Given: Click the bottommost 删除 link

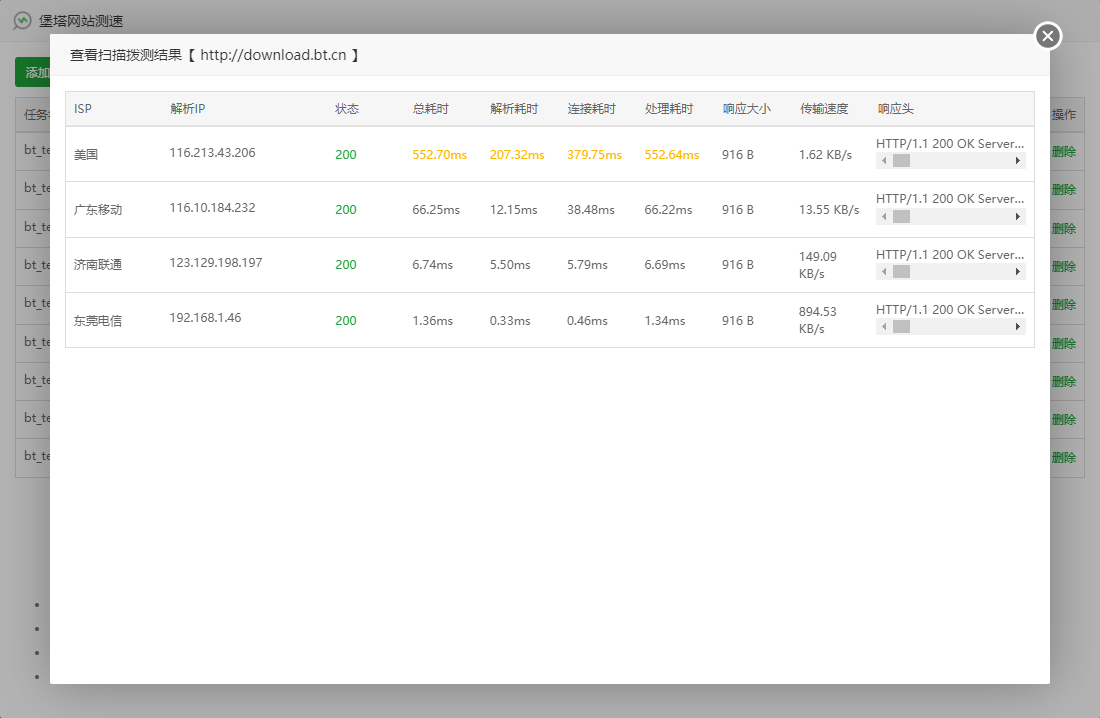Looking at the screenshot, I should tap(1064, 457).
